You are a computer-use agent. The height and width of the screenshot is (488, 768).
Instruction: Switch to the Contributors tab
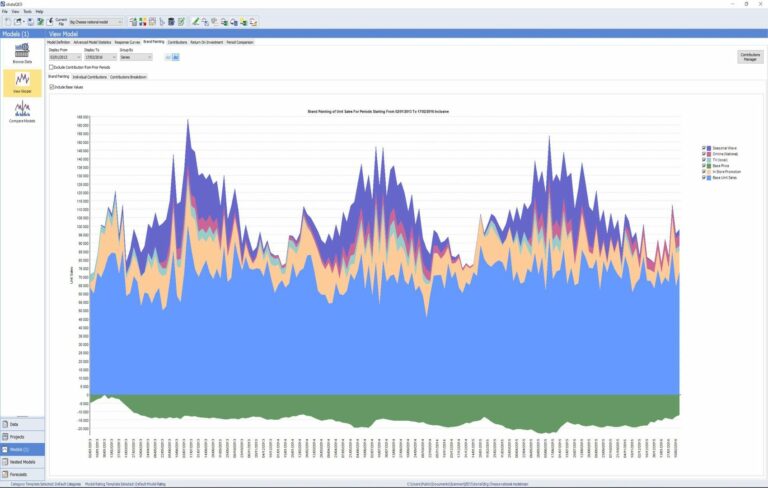click(177, 42)
